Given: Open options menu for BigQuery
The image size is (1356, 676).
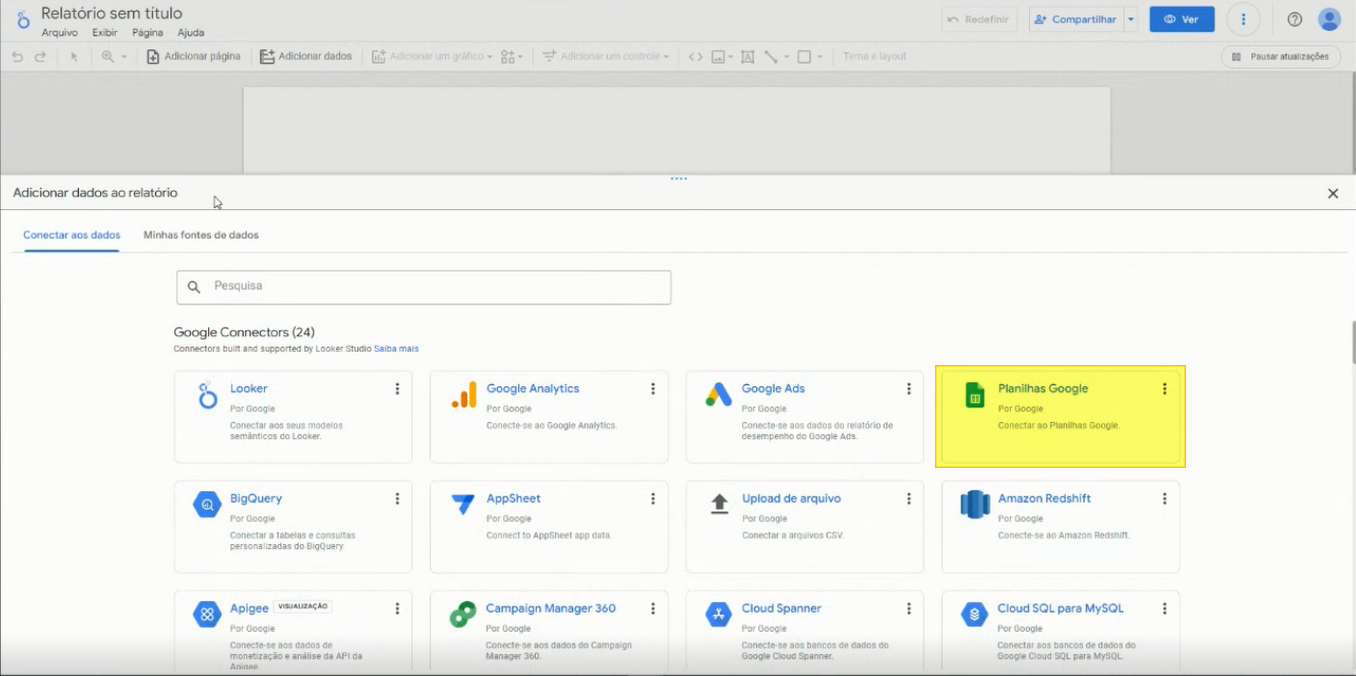Looking at the screenshot, I should tap(397, 499).
